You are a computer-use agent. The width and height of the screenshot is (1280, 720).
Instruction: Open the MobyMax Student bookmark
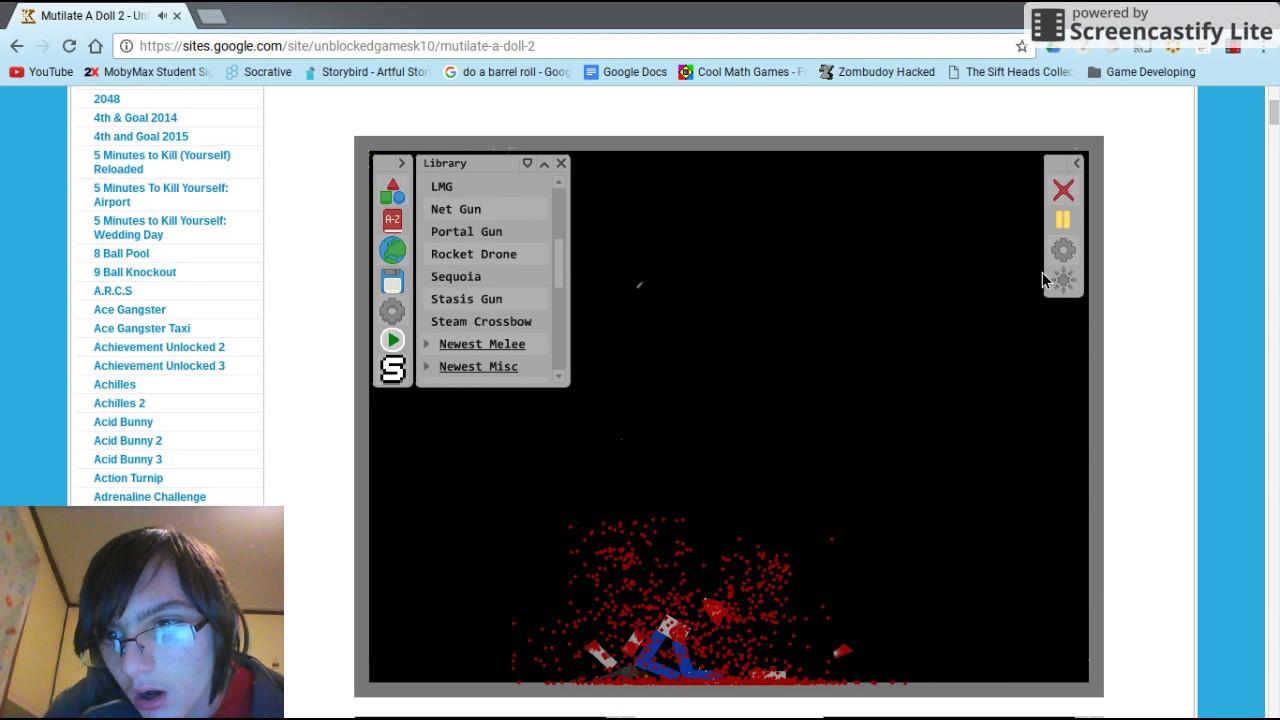tap(148, 72)
